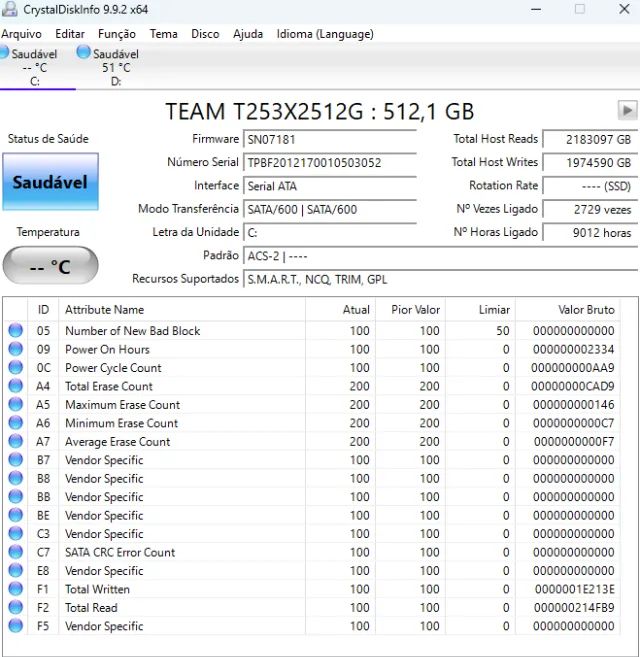Click status orb for F5 Vendor Specific
Screen dimensions: 640x657
16,625
